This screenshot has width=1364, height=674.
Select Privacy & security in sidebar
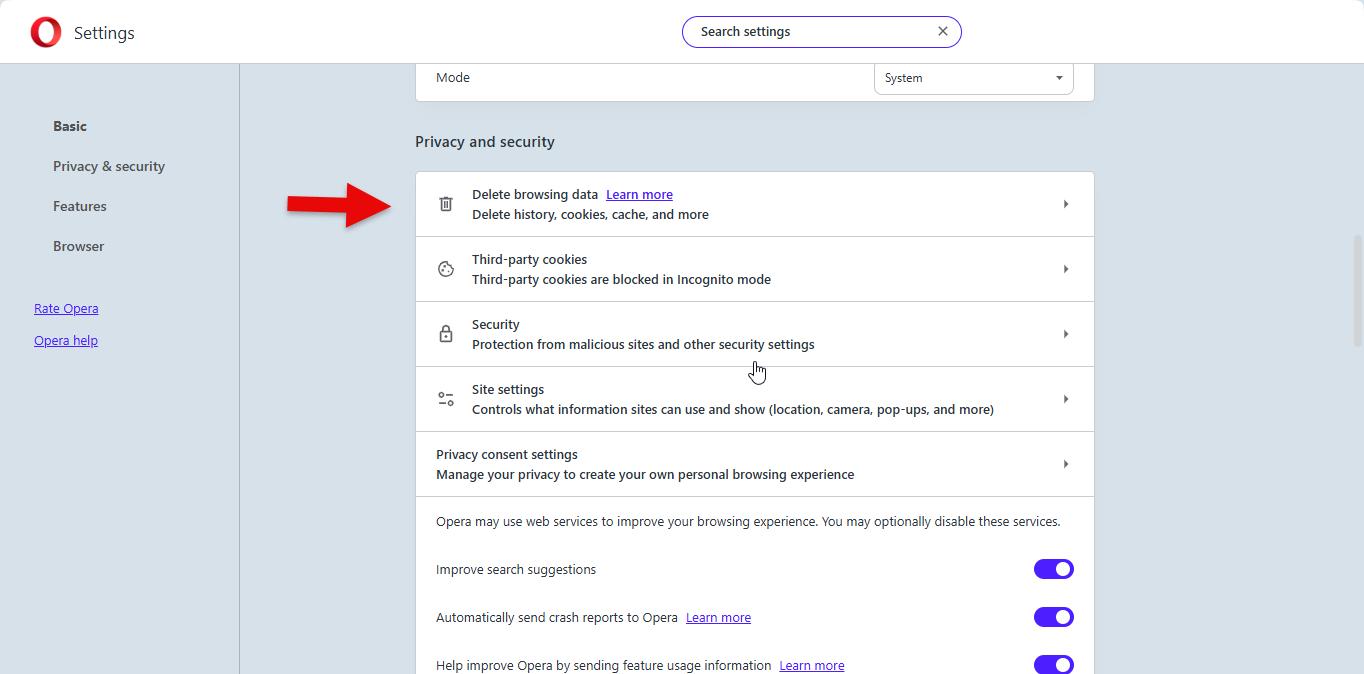pyautogui.click(x=109, y=166)
